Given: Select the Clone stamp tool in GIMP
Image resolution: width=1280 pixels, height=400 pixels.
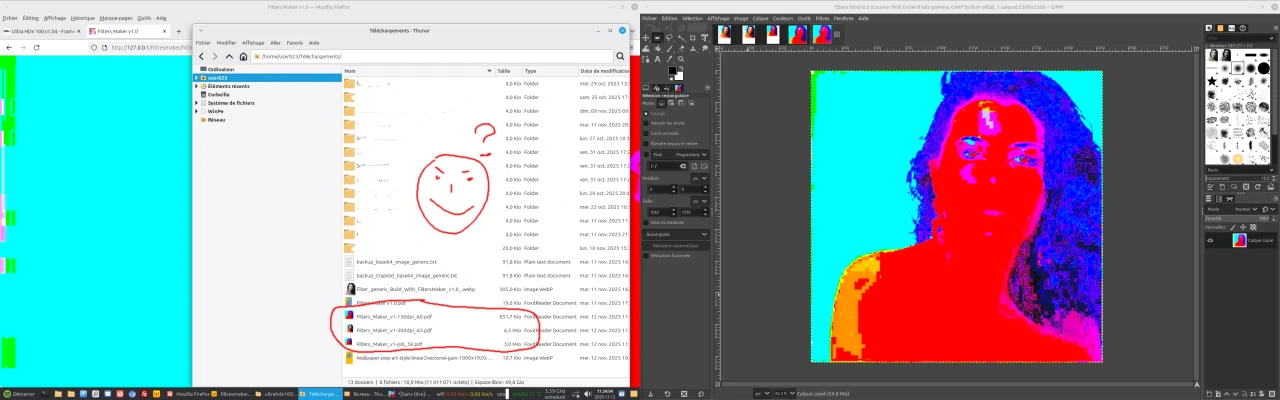Looking at the screenshot, I should tap(693, 48).
